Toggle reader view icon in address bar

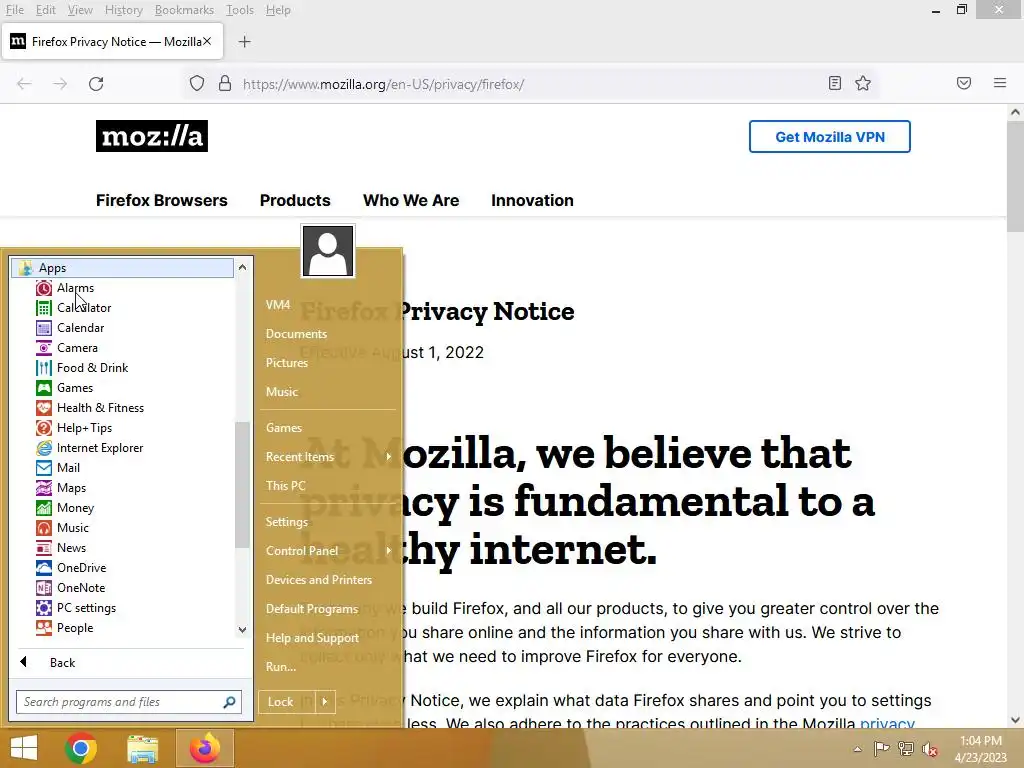click(835, 84)
